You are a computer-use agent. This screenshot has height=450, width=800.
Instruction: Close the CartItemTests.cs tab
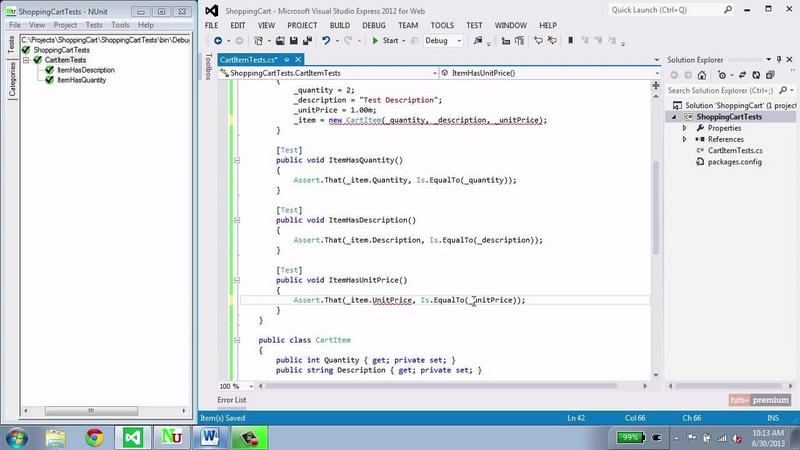(x=298, y=60)
